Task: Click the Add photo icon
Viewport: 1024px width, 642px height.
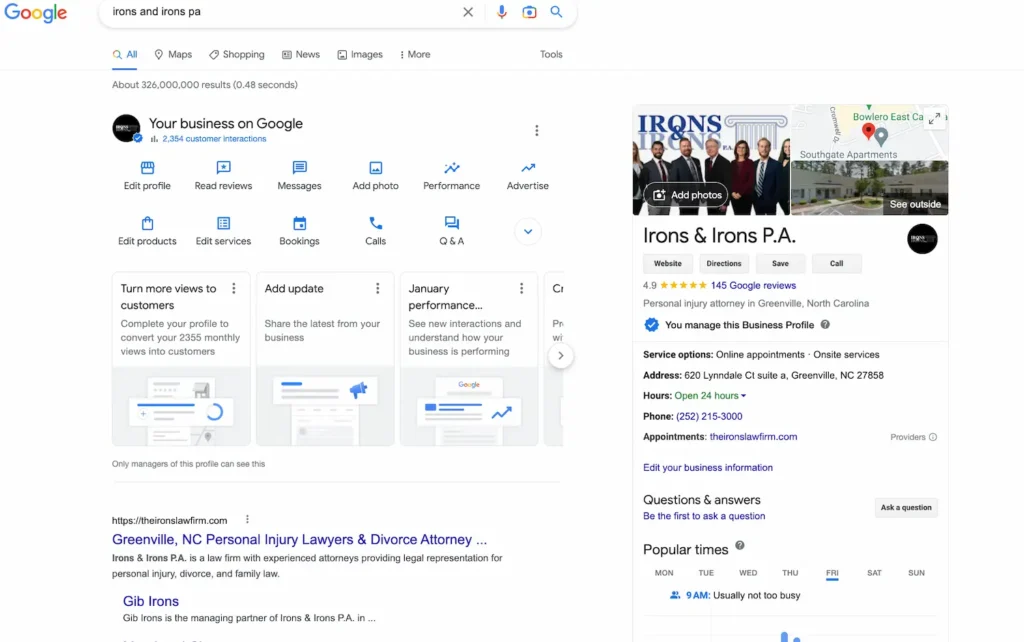Action: point(375,168)
